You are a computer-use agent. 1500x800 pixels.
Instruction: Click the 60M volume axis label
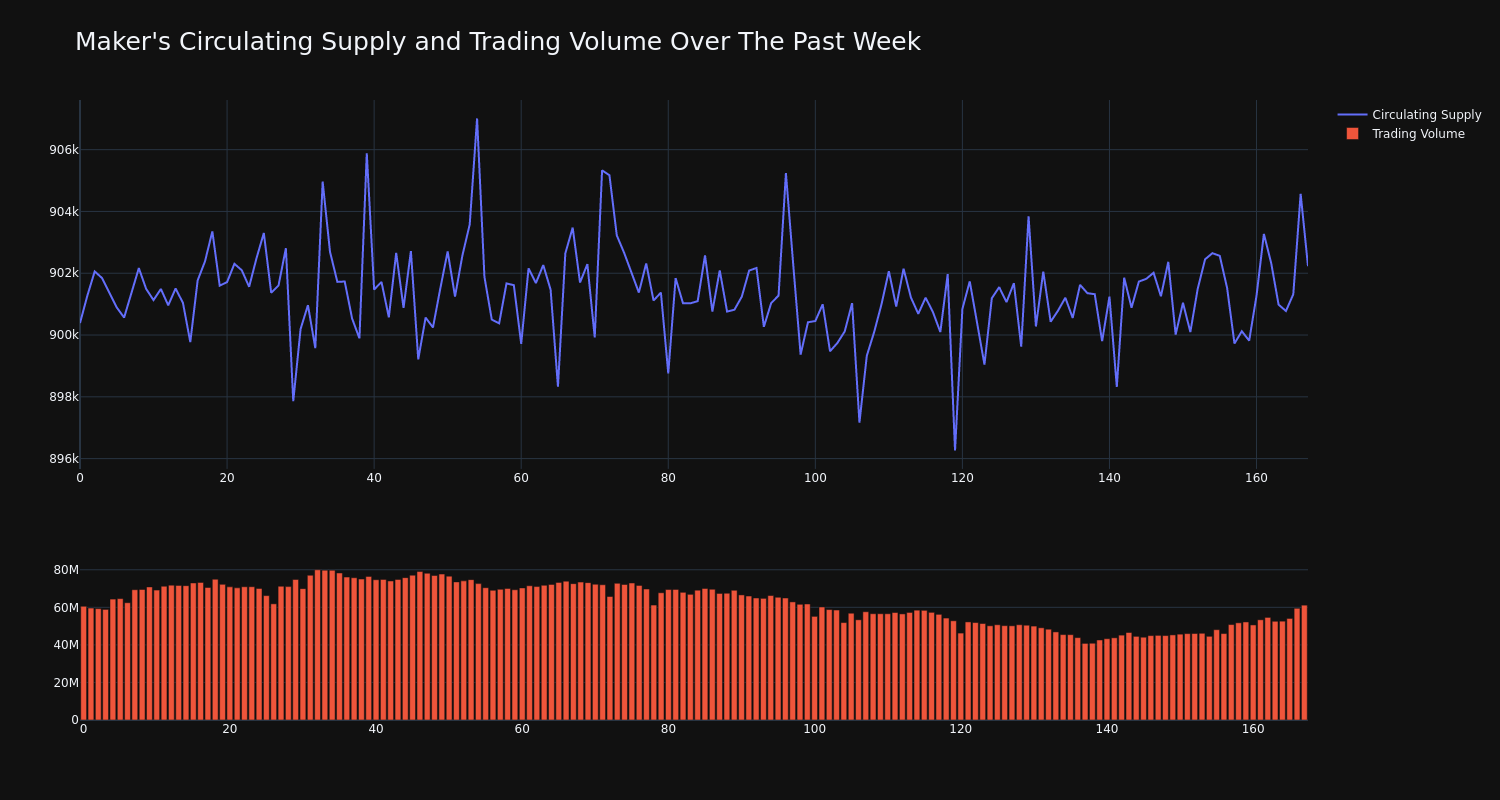[x=66, y=608]
